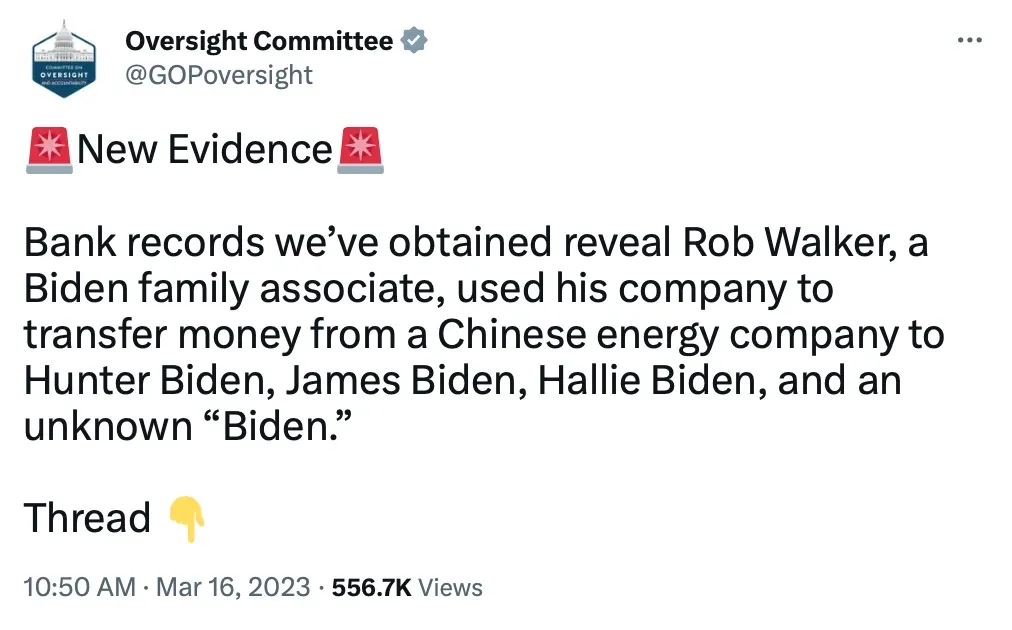Screen dimensions: 1012x630
Task: Open the "Oversight Committee" display name link
Action: 259,41
